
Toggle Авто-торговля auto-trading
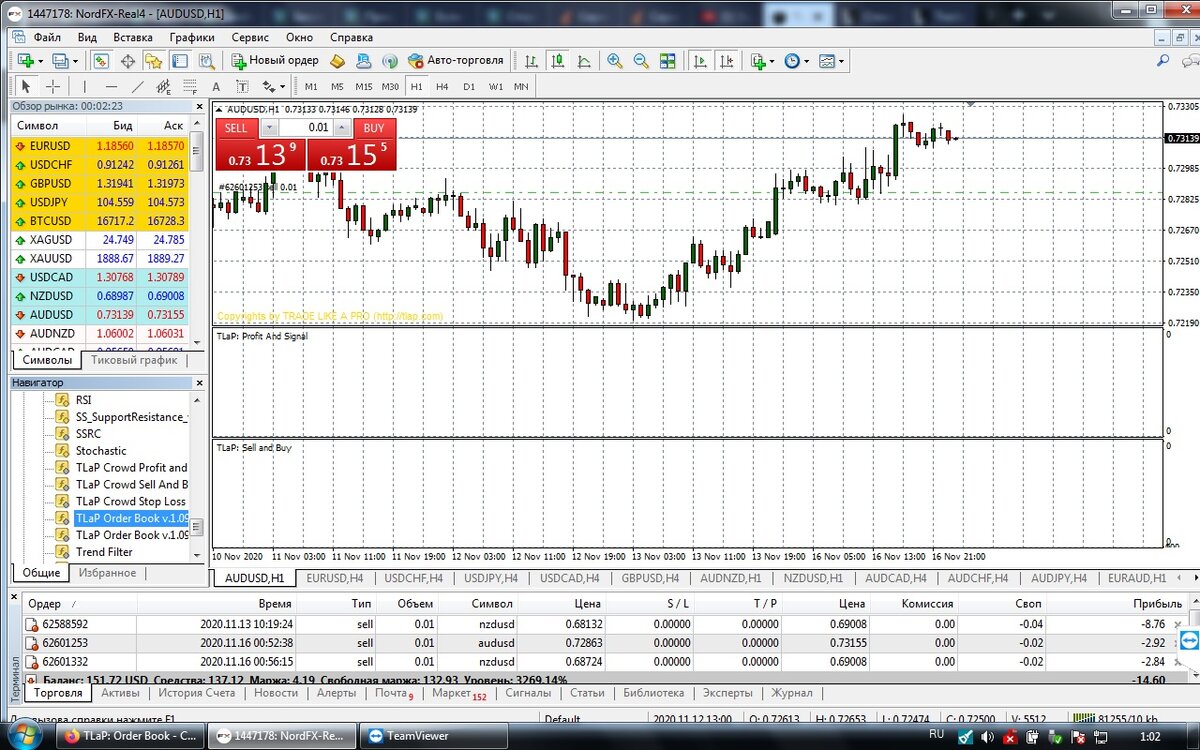pyautogui.click(x=456, y=61)
